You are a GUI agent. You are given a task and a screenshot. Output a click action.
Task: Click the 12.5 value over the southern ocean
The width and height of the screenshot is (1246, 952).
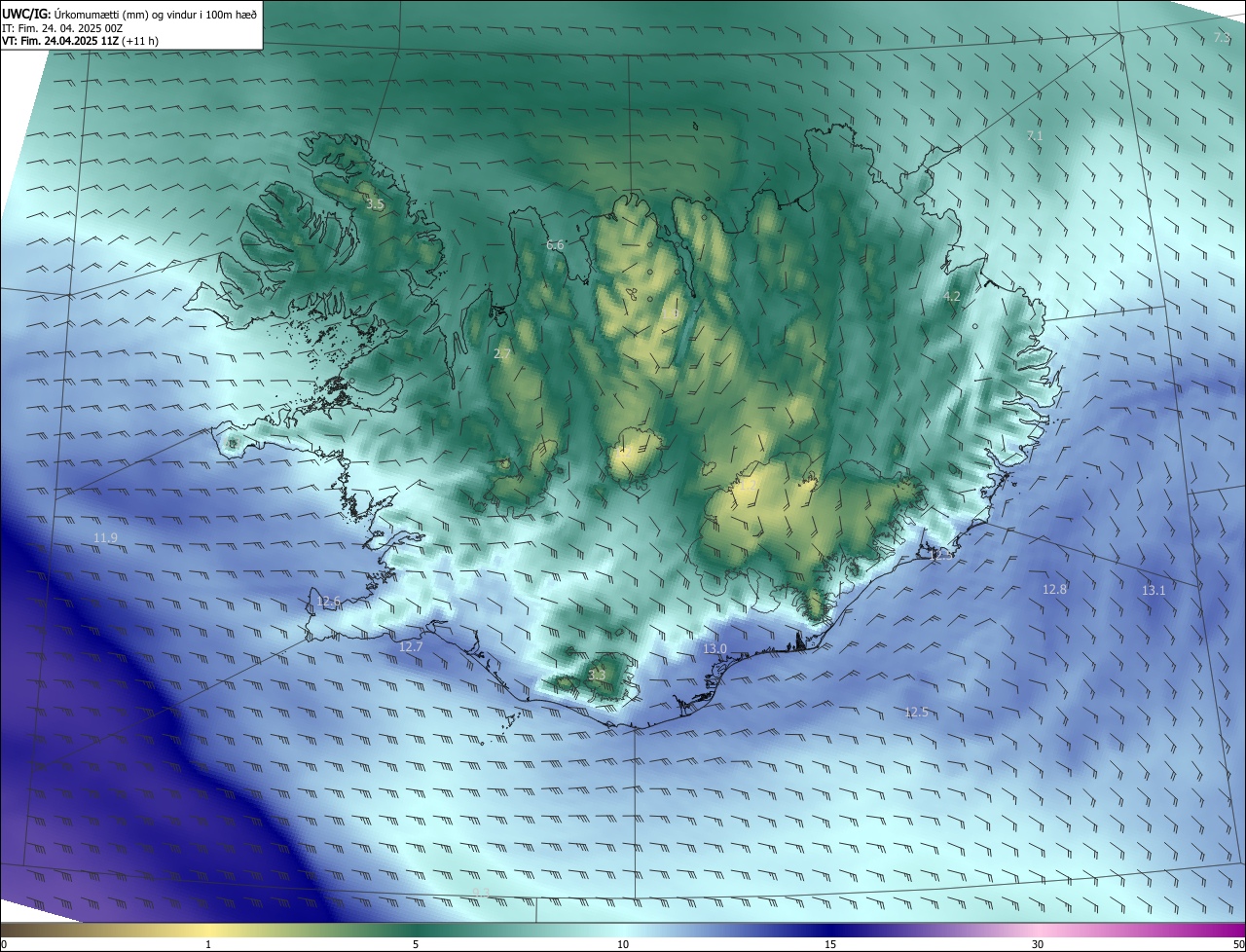coord(916,712)
